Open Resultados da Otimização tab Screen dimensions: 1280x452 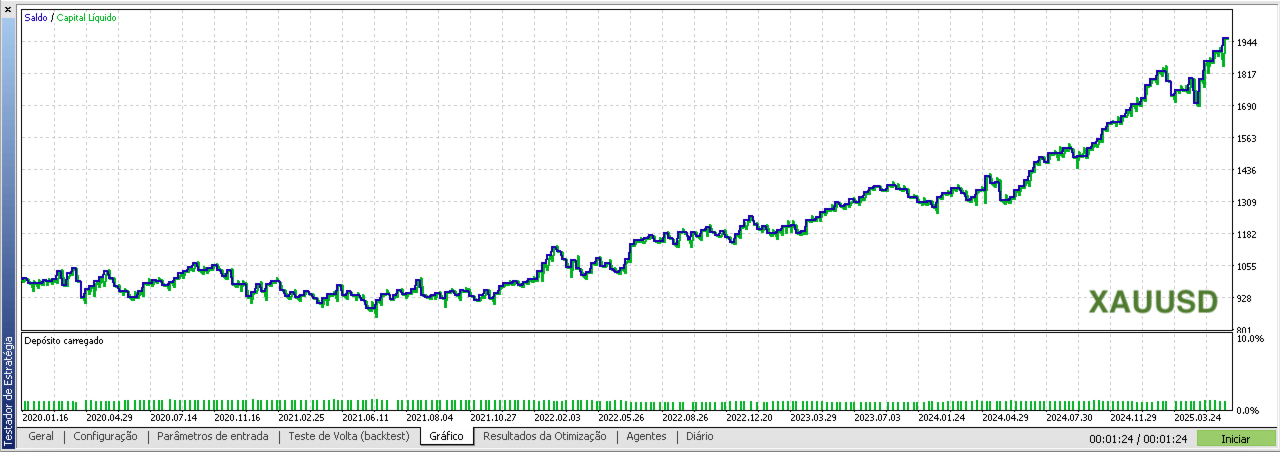coord(544,437)
